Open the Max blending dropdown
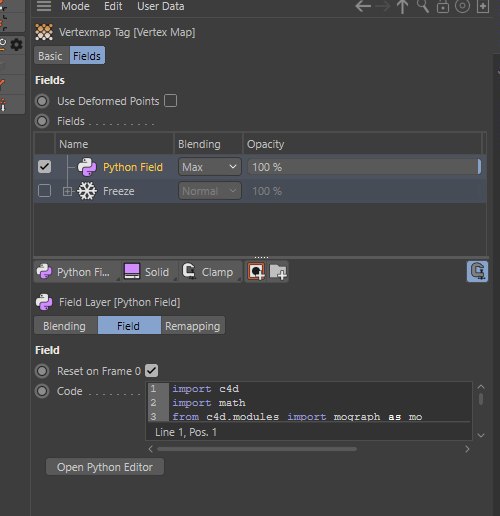The height and width of the screenshot is (516, 500). (x=210, y=167)
